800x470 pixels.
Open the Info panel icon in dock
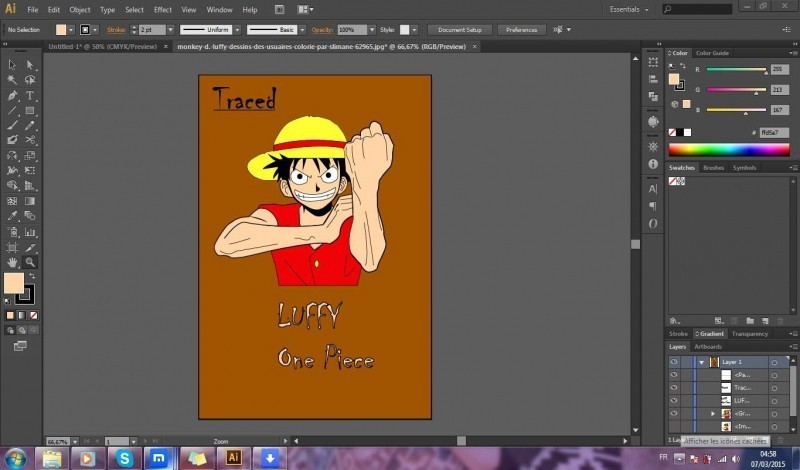click(653, 164)
